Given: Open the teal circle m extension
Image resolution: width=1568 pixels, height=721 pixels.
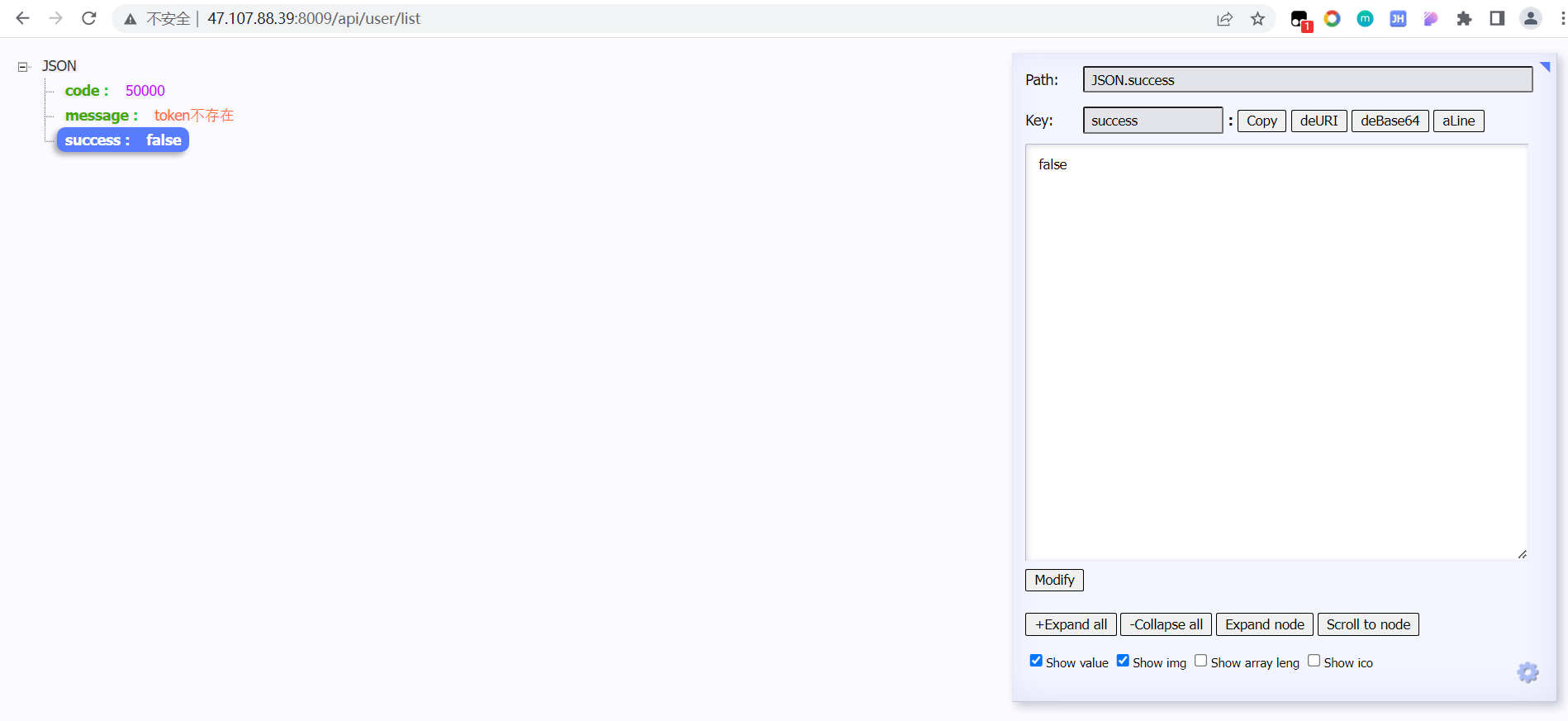Looking at the screenshot, I should [x=1365, y=18].
